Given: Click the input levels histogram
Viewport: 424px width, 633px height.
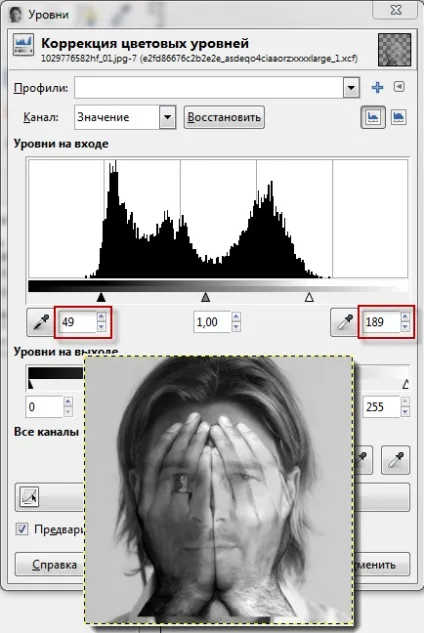Looking at the screenshot, I should point(218,218).
